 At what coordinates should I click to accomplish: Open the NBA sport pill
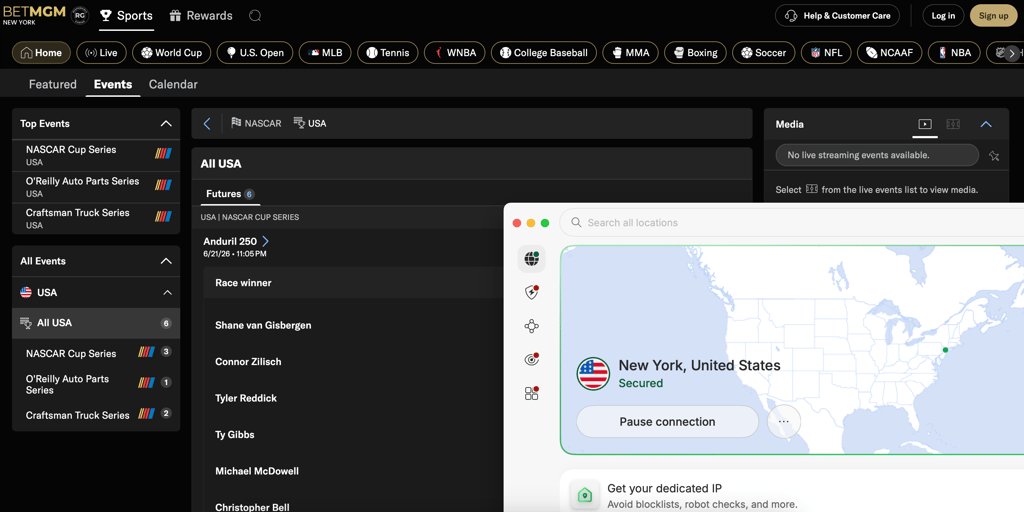point(954,53)
